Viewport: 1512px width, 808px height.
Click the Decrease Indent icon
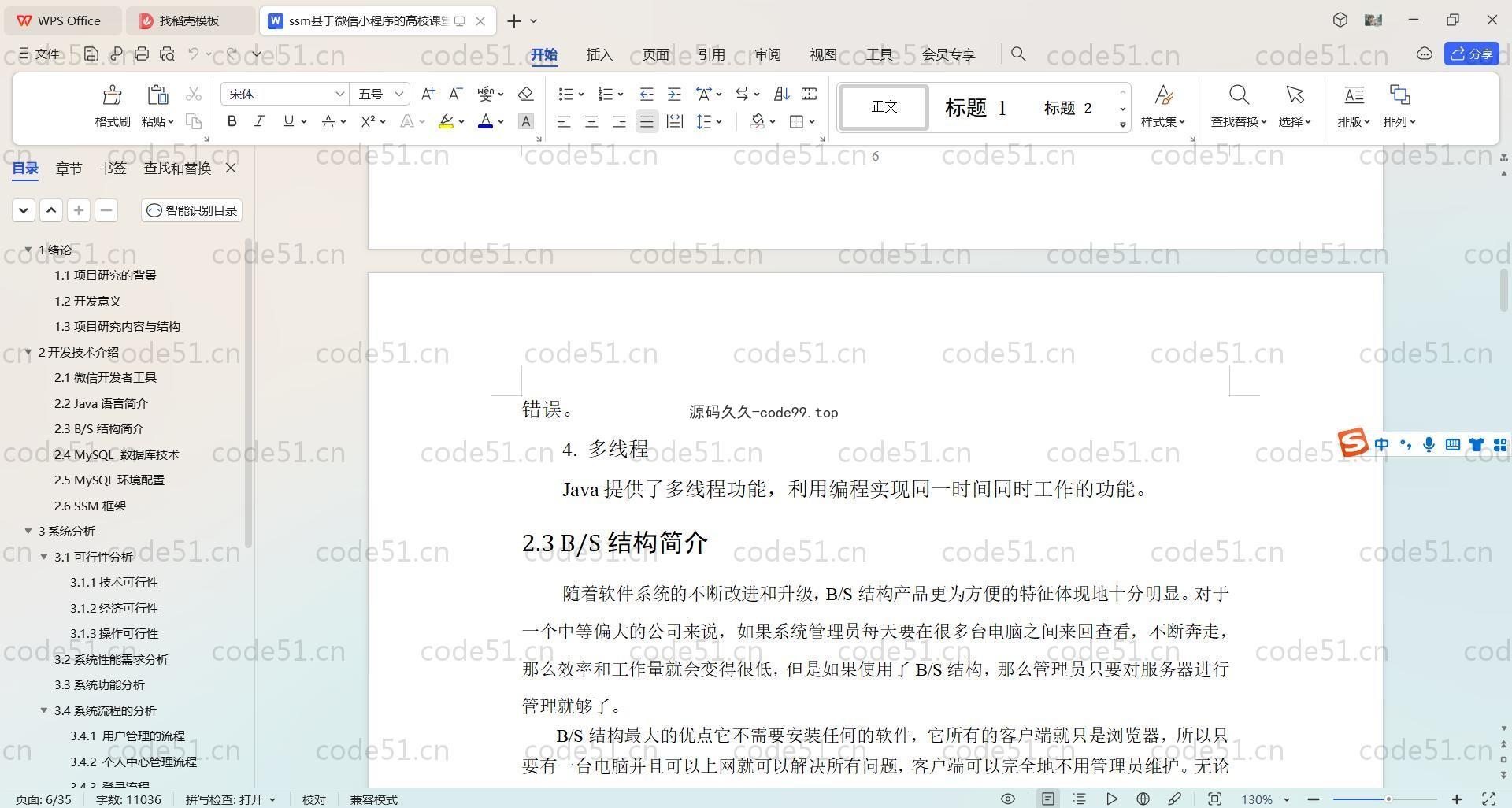pyautogui.click(x=646, y=94)
